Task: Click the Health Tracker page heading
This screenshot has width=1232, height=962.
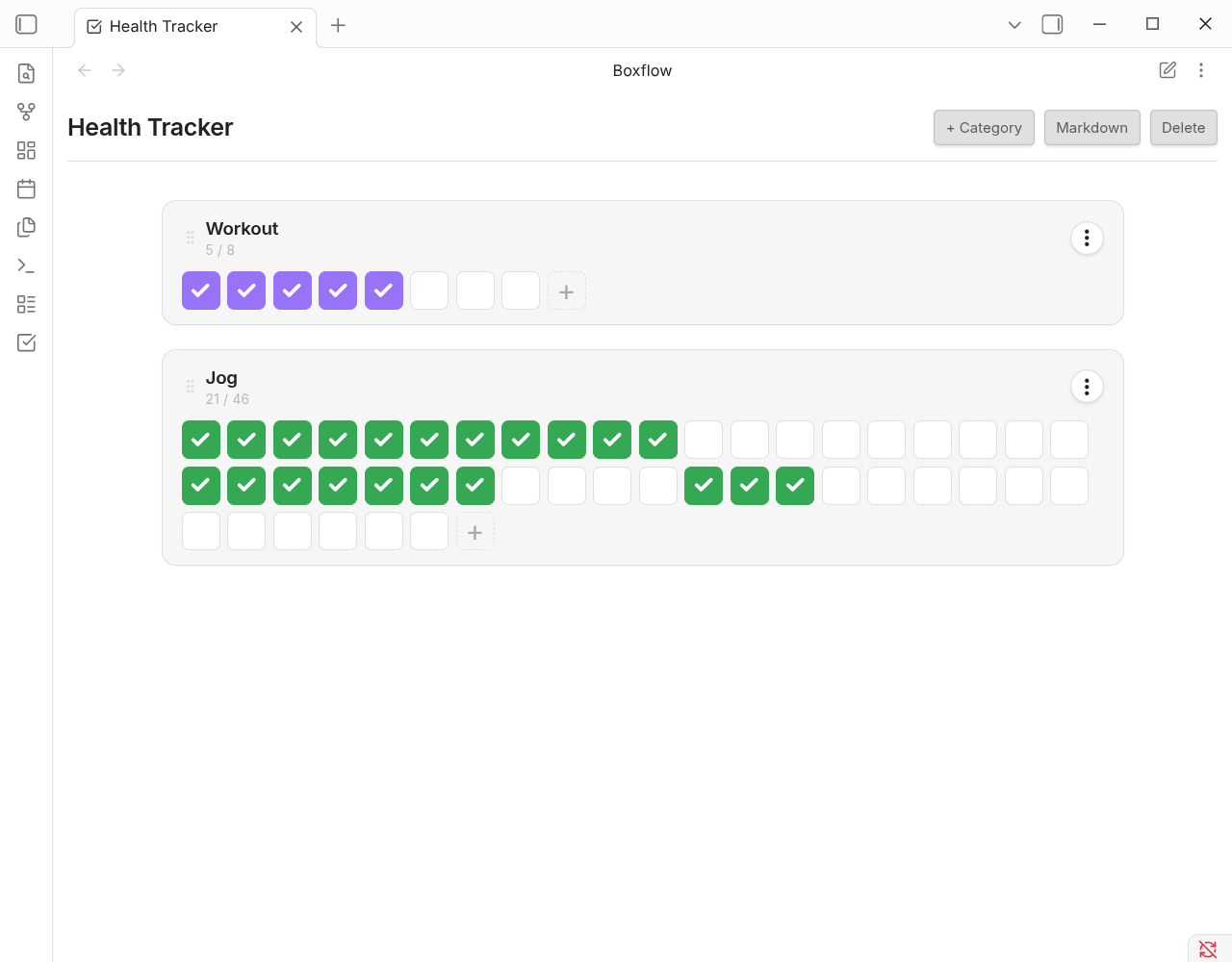Action: [150, 127]
